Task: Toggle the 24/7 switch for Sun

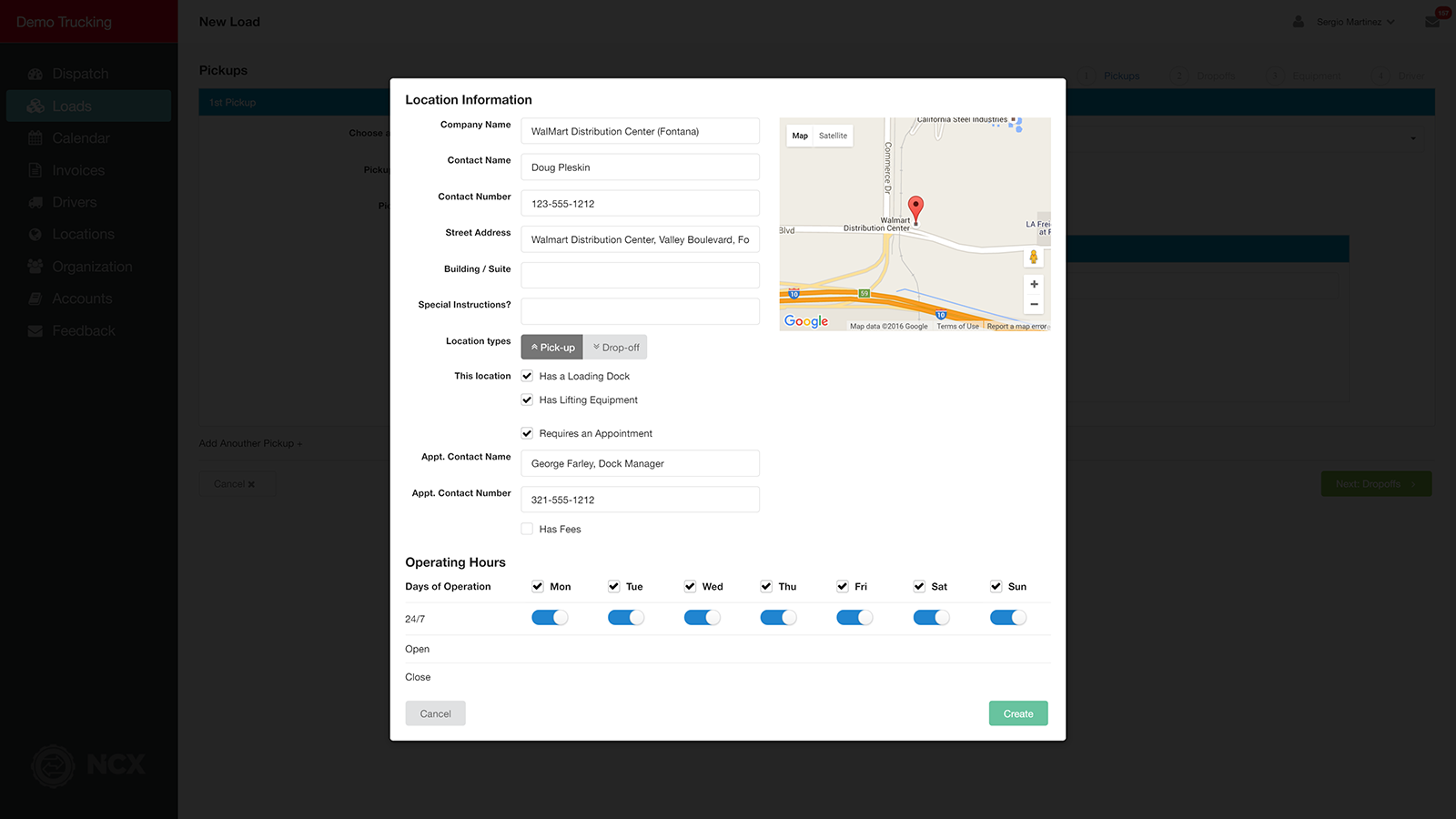Action: point(1008,618)
